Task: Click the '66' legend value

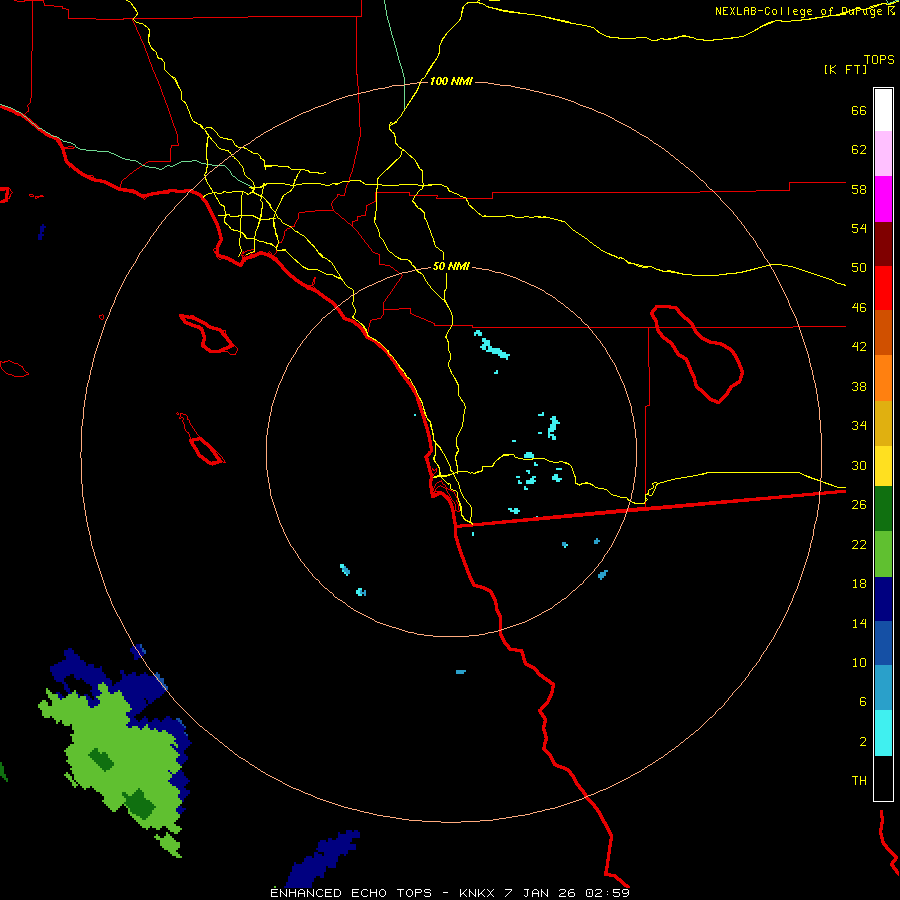Action: tap(859, 111)
